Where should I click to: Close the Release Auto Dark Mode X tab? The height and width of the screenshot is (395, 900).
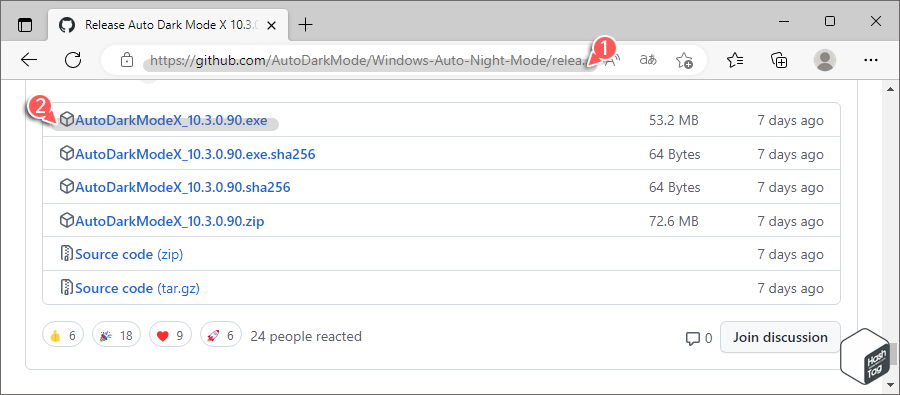coord(271,25)
